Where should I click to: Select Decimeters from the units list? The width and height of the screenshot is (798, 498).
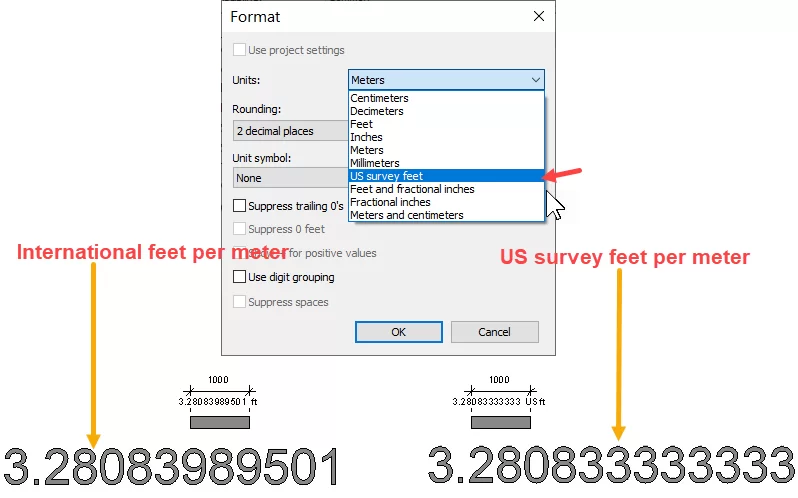[x=377, y=112]
